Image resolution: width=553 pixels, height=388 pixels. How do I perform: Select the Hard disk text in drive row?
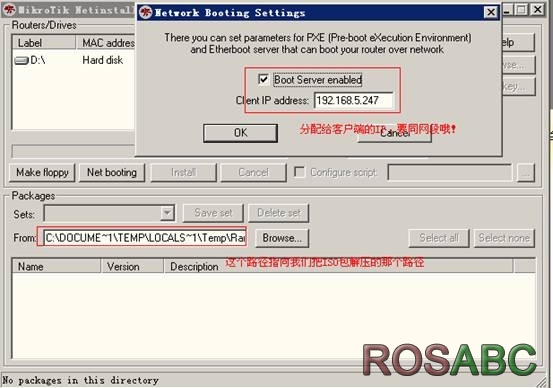(103, 60)
